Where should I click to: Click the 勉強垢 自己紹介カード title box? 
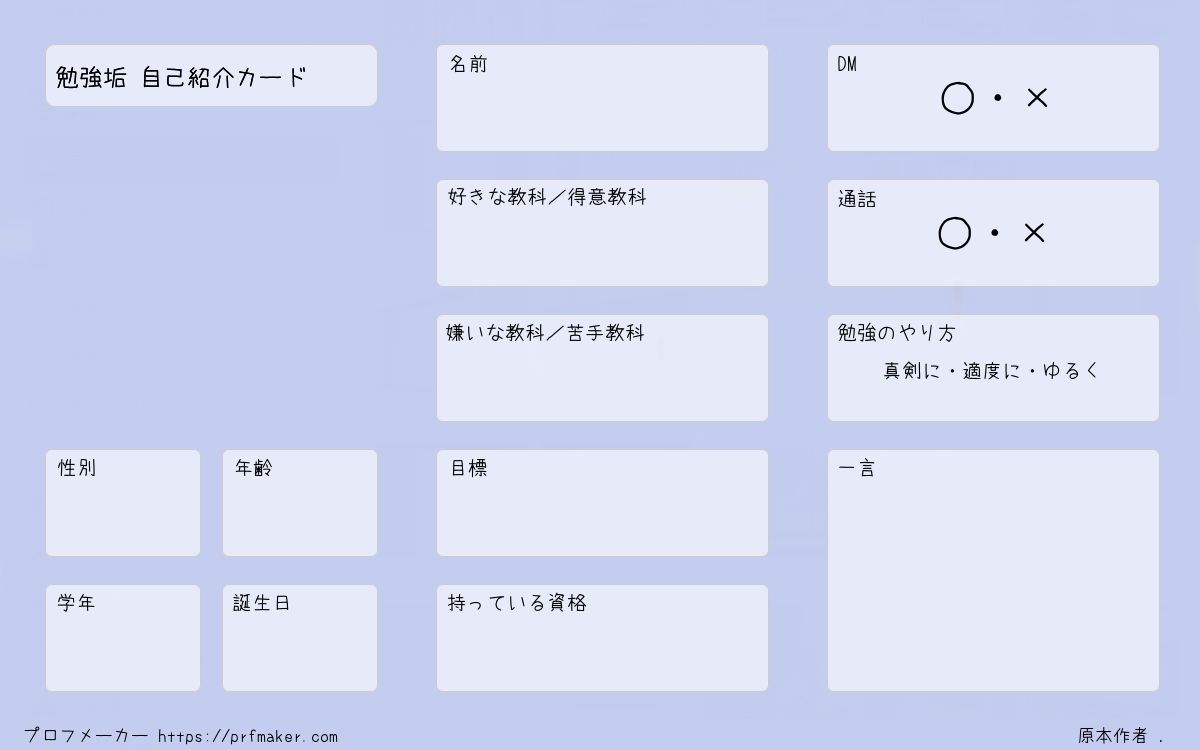click(211, 75)
